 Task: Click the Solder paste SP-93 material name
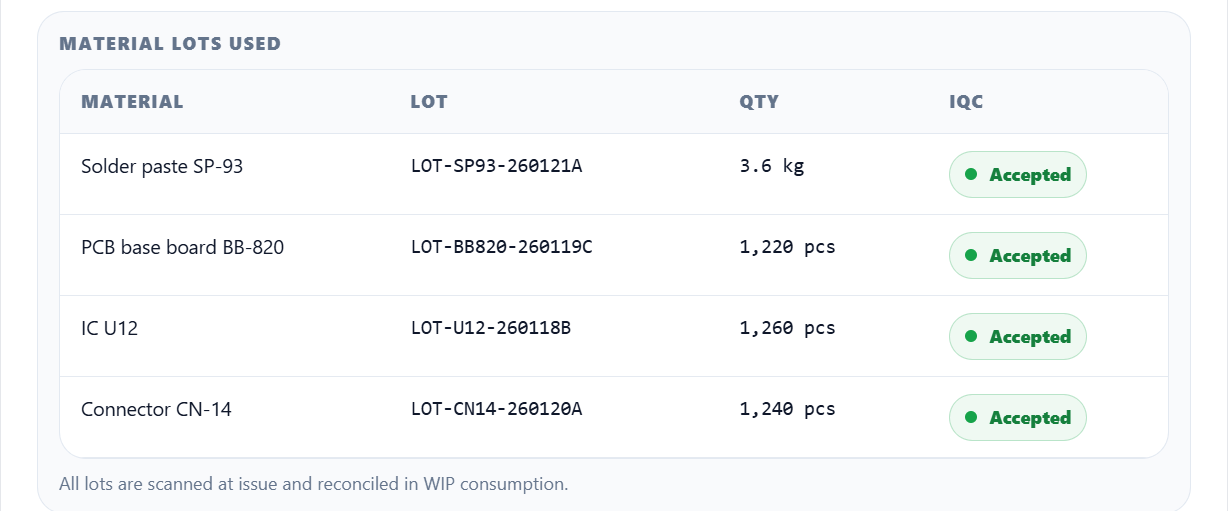[162, 166]
